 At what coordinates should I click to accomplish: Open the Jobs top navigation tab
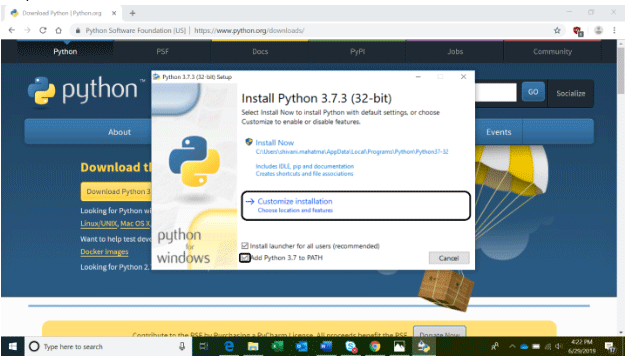click(455, 52)
